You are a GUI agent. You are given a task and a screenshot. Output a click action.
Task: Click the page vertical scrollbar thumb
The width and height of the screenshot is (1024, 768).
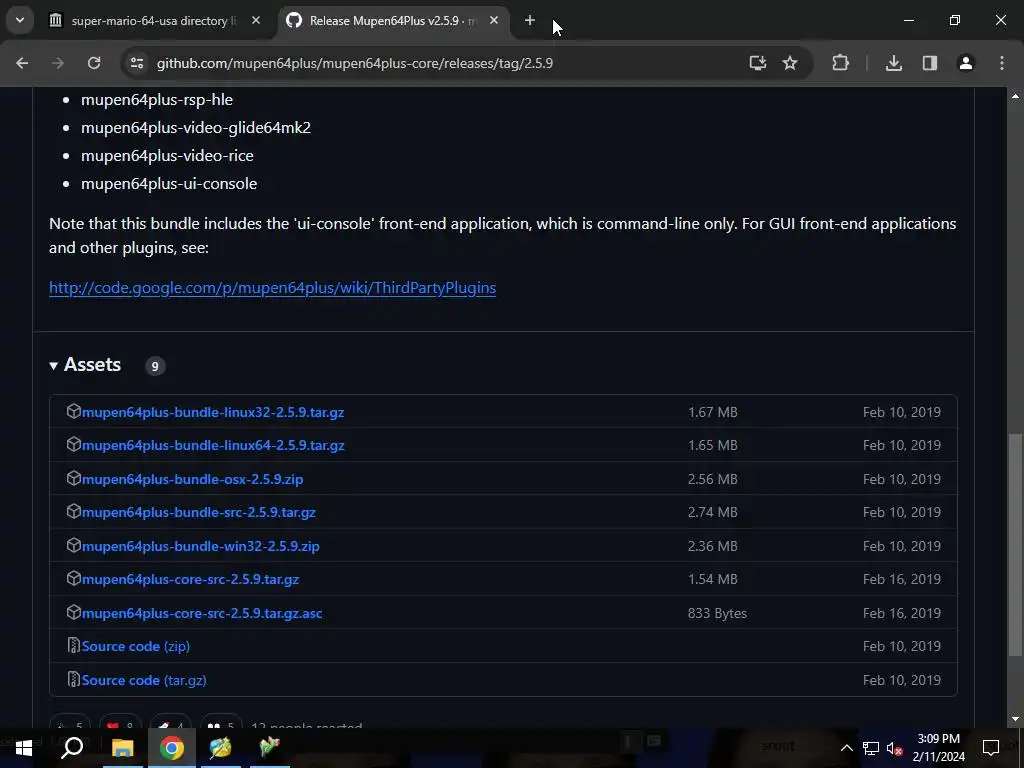[x=1015, y=544]
